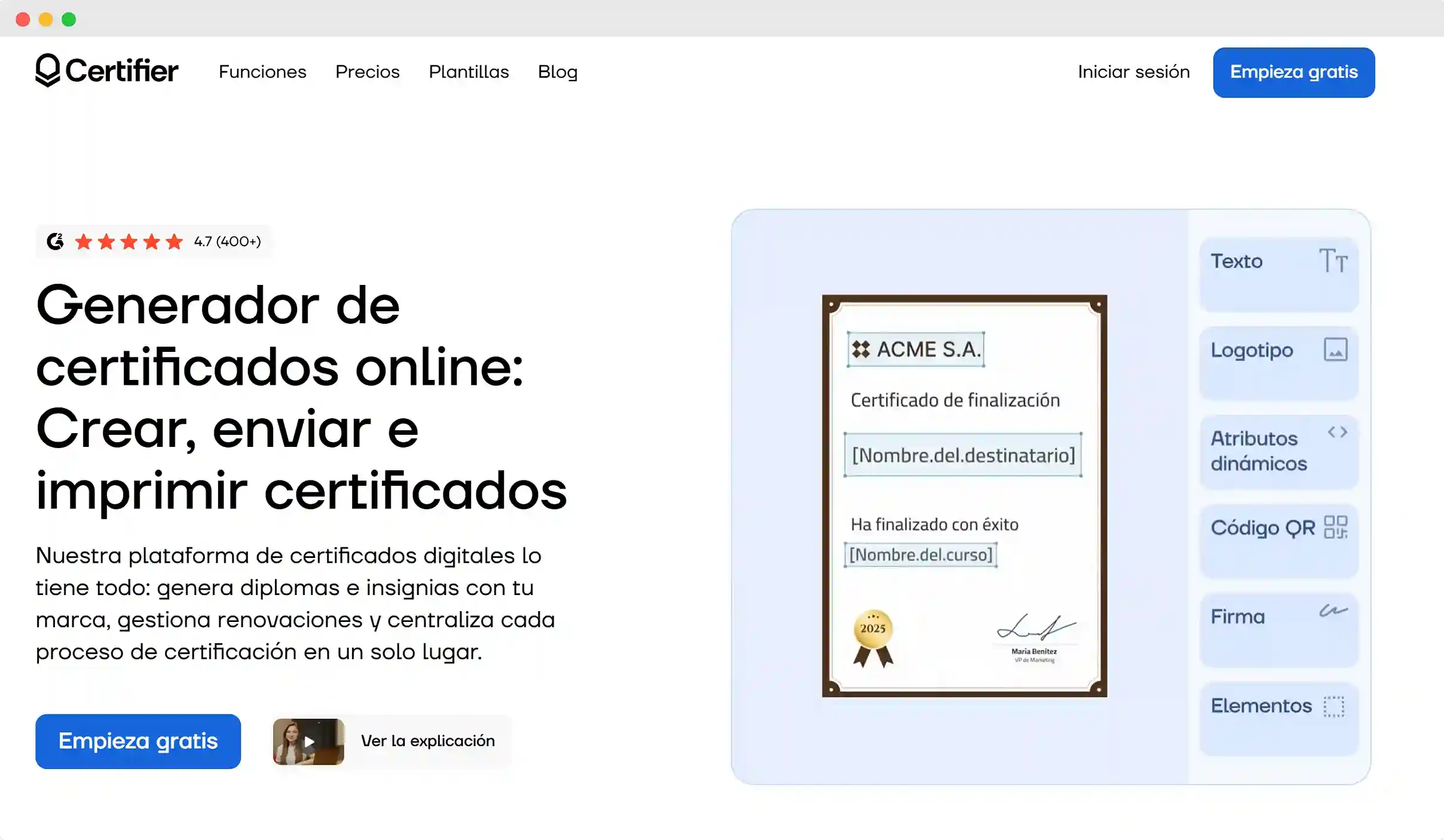Play the explanation video thumbnail
Viewport: 1444px width, 840px height.
point(308,741)
